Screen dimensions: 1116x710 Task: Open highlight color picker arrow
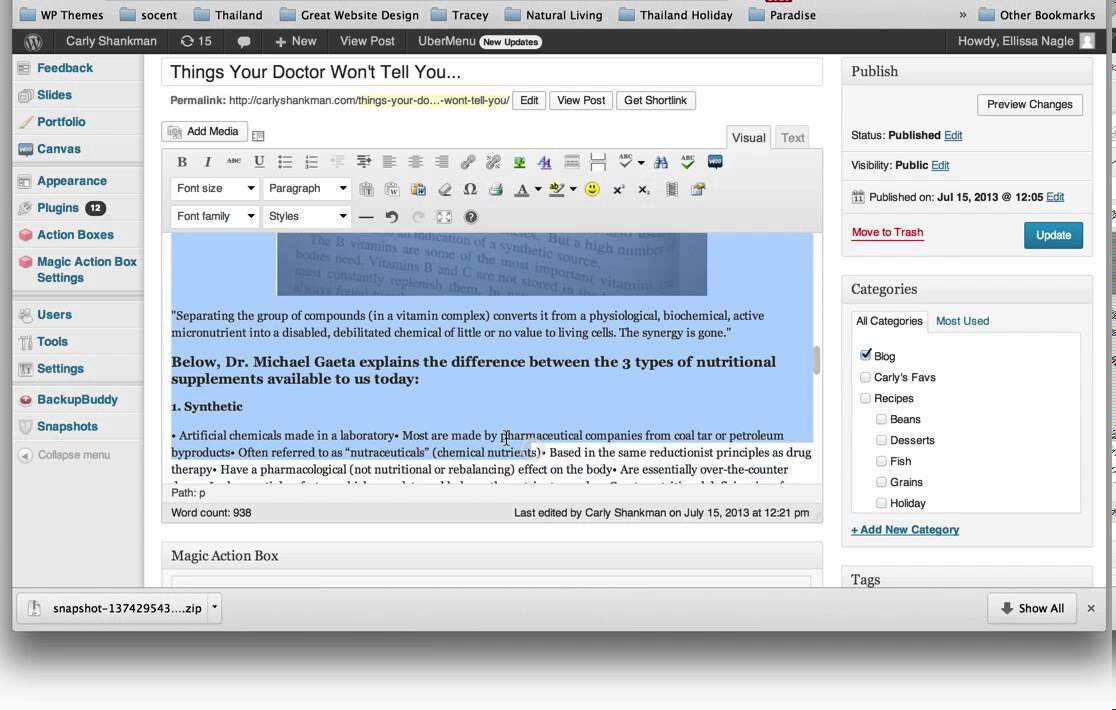[573, 189]
